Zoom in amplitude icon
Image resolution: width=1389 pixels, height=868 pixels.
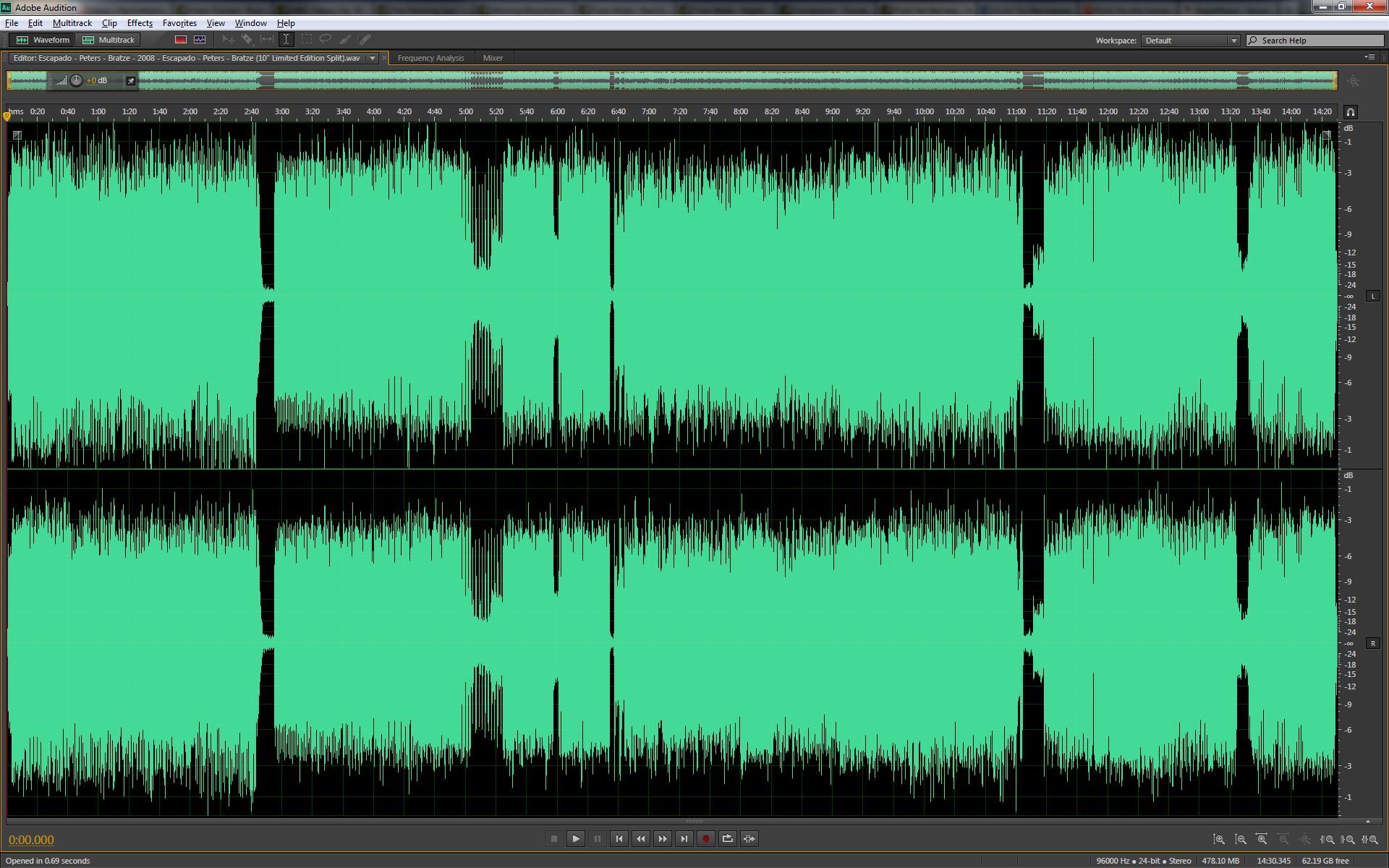point(1219,840)
